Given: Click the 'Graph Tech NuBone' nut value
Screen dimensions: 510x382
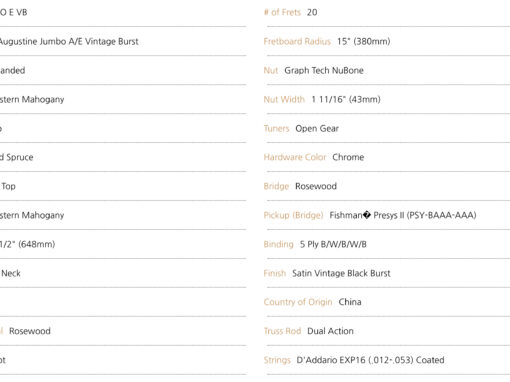Looking at the screenshot, I should (324, 70).
